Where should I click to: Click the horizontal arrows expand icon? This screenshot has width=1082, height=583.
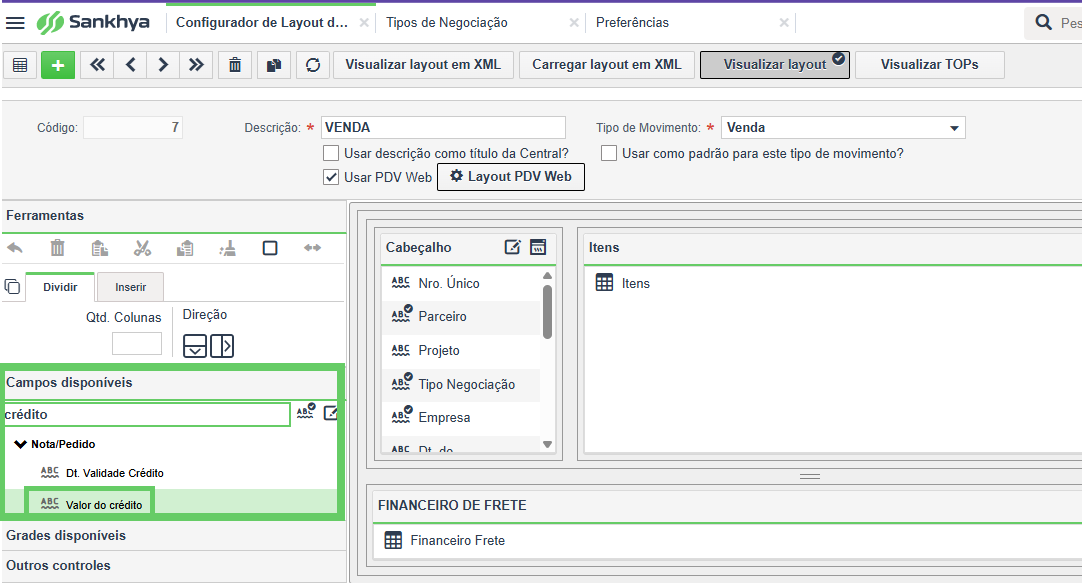pyautogui.click(x=313, y=248)
